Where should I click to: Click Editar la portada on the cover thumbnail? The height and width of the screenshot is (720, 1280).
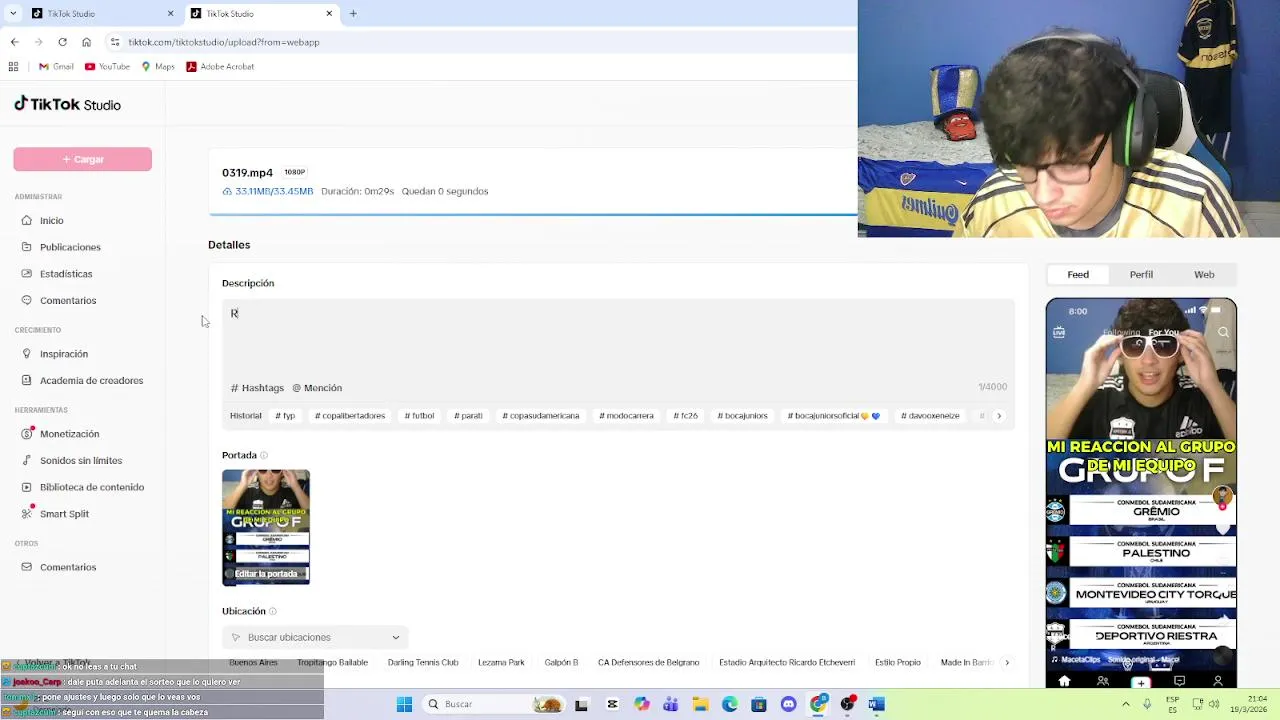click(266, 574)
